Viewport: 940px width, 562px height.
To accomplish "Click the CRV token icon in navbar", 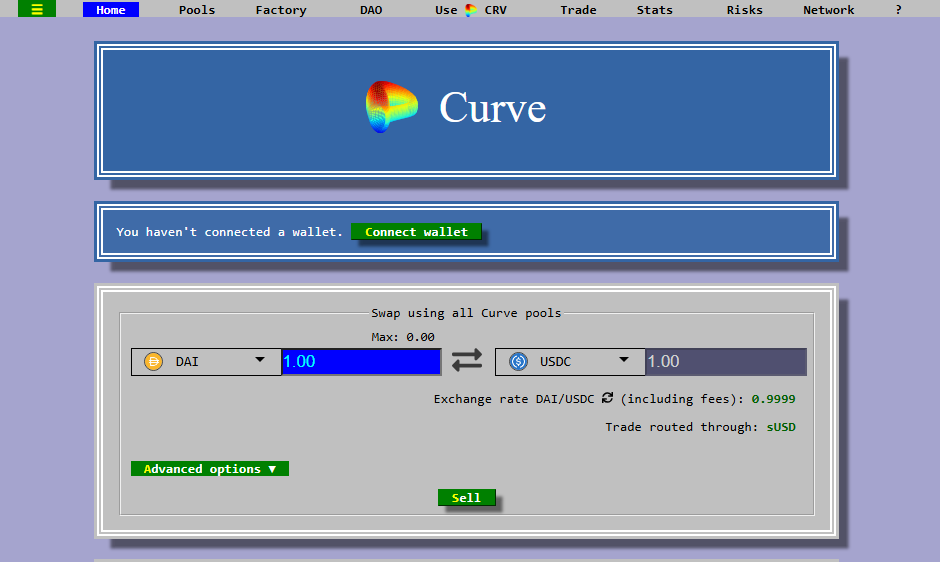I will coord(471,10).
